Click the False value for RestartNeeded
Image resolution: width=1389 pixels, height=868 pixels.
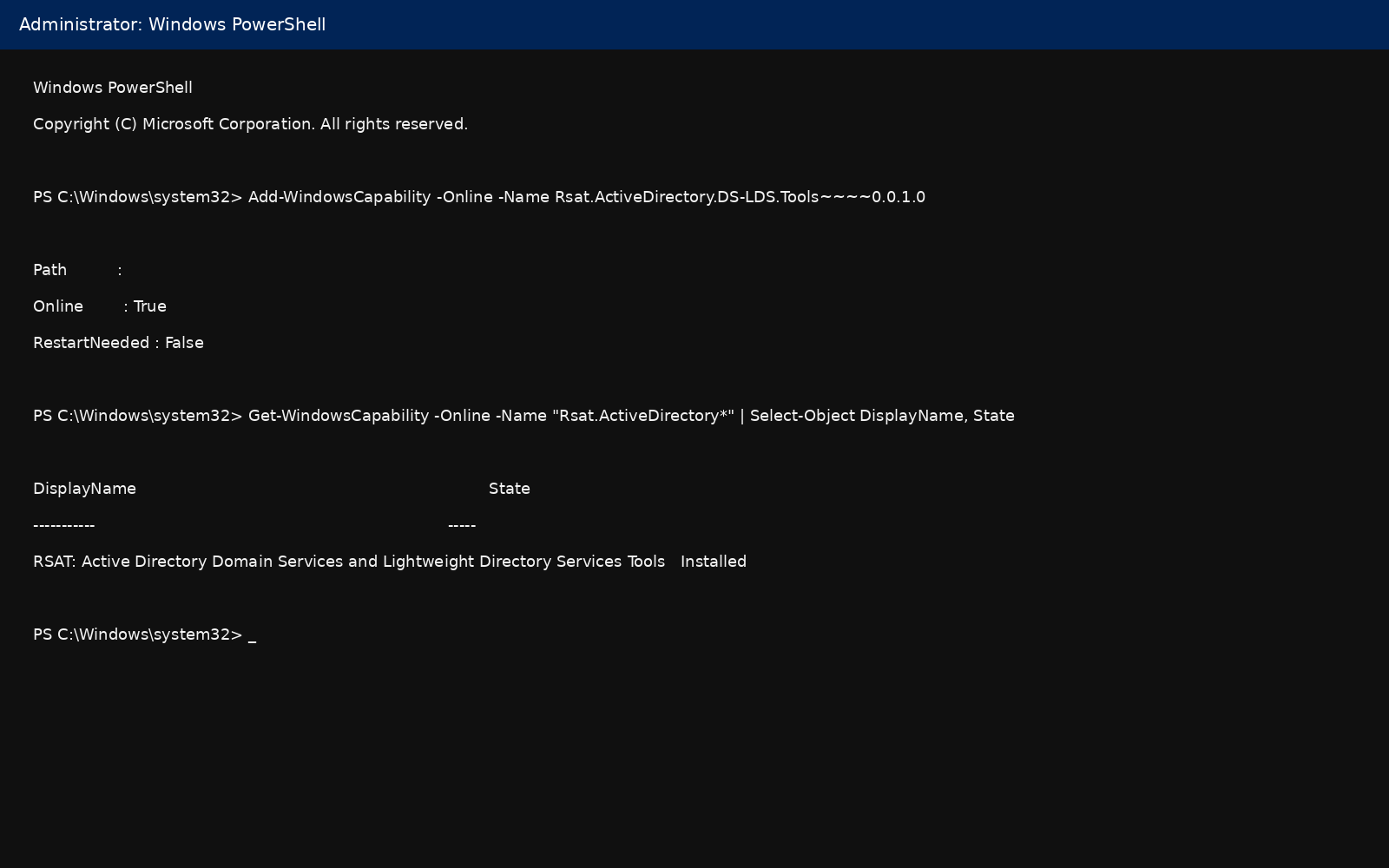pos(184,343)
